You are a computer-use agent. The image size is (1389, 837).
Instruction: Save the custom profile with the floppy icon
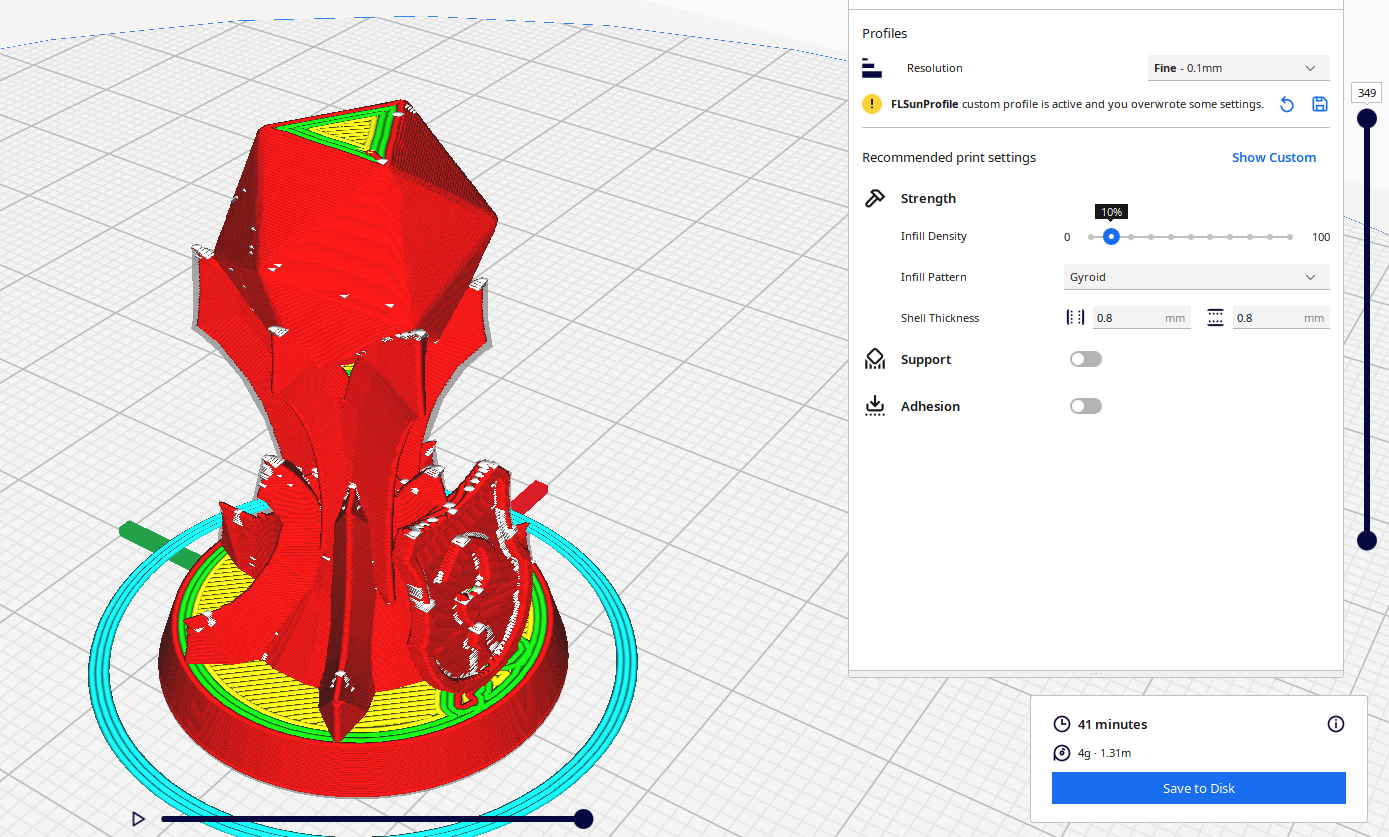pyautogui.click(x=1319, y=103)
